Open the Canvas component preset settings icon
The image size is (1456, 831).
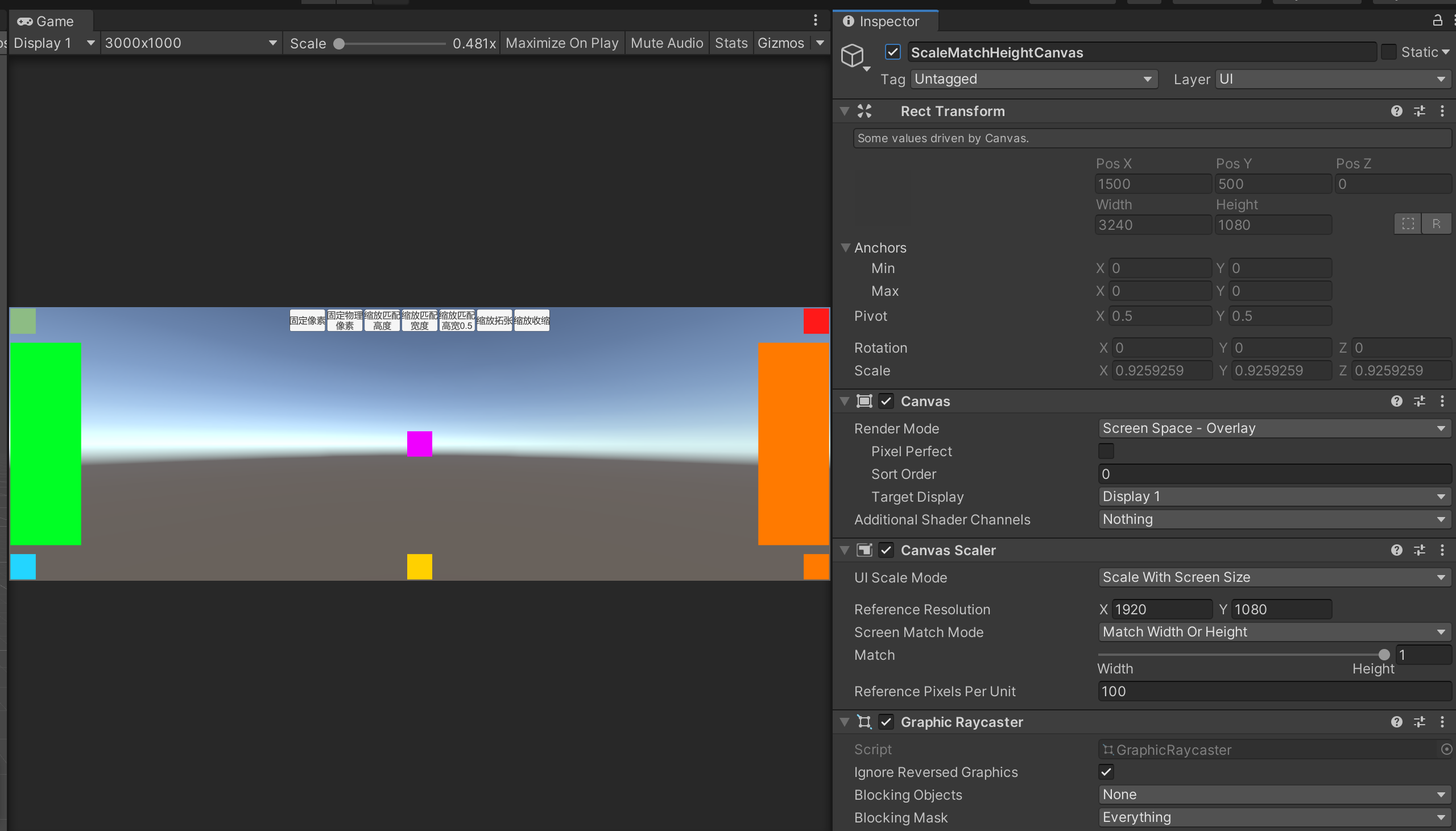pos(1420,401)
